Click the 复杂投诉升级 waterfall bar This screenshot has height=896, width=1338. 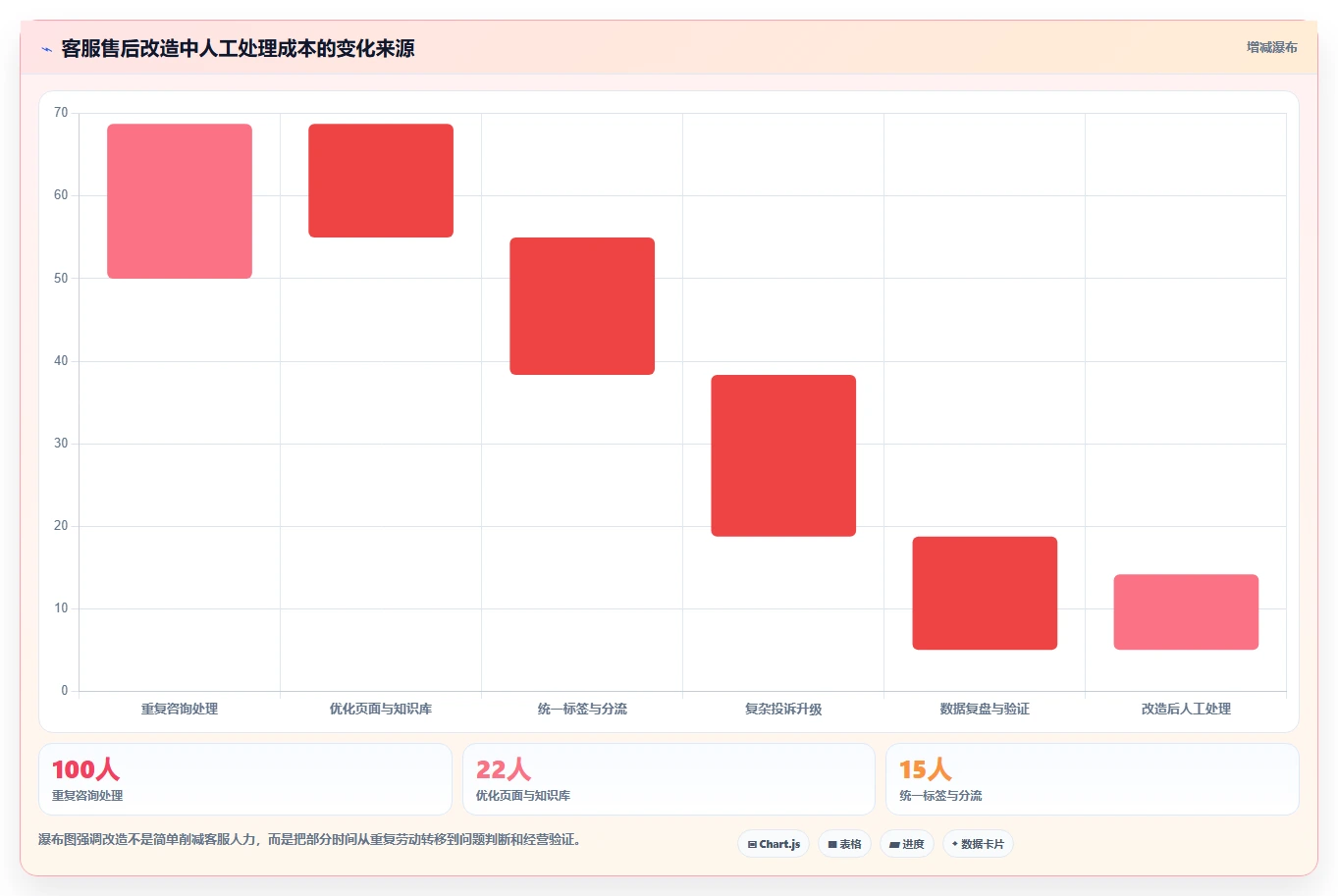point(783,455)
